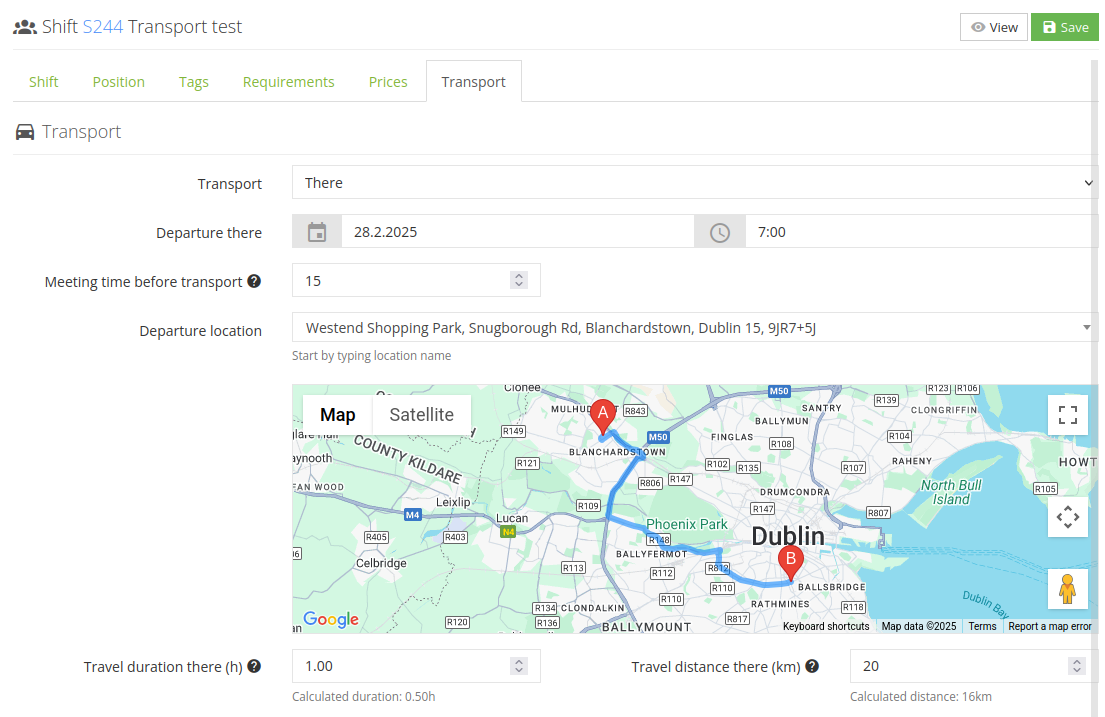Screen dimensions: 1105x717
Task: Select the Transport tab
Action: [x=474, y=82]
